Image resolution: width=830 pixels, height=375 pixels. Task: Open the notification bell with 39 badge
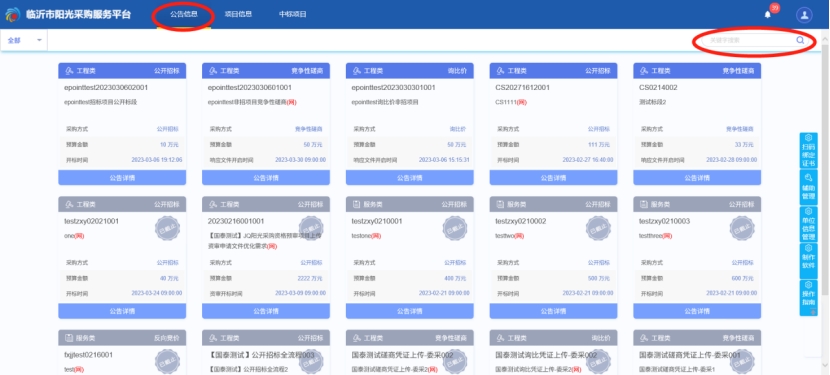(768, 14)
